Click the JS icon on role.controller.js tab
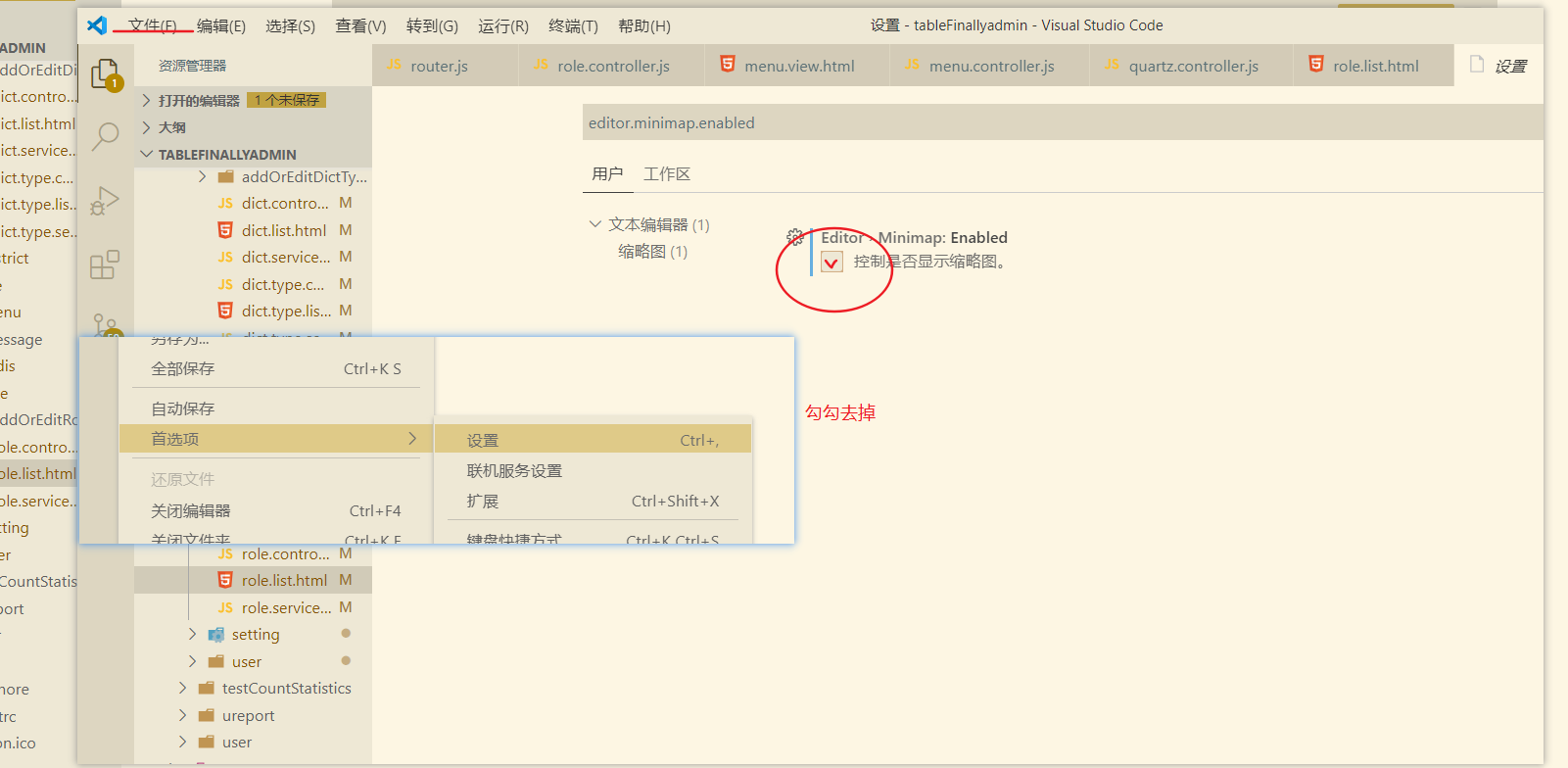Screen dimensions: 1568x768 541,65
